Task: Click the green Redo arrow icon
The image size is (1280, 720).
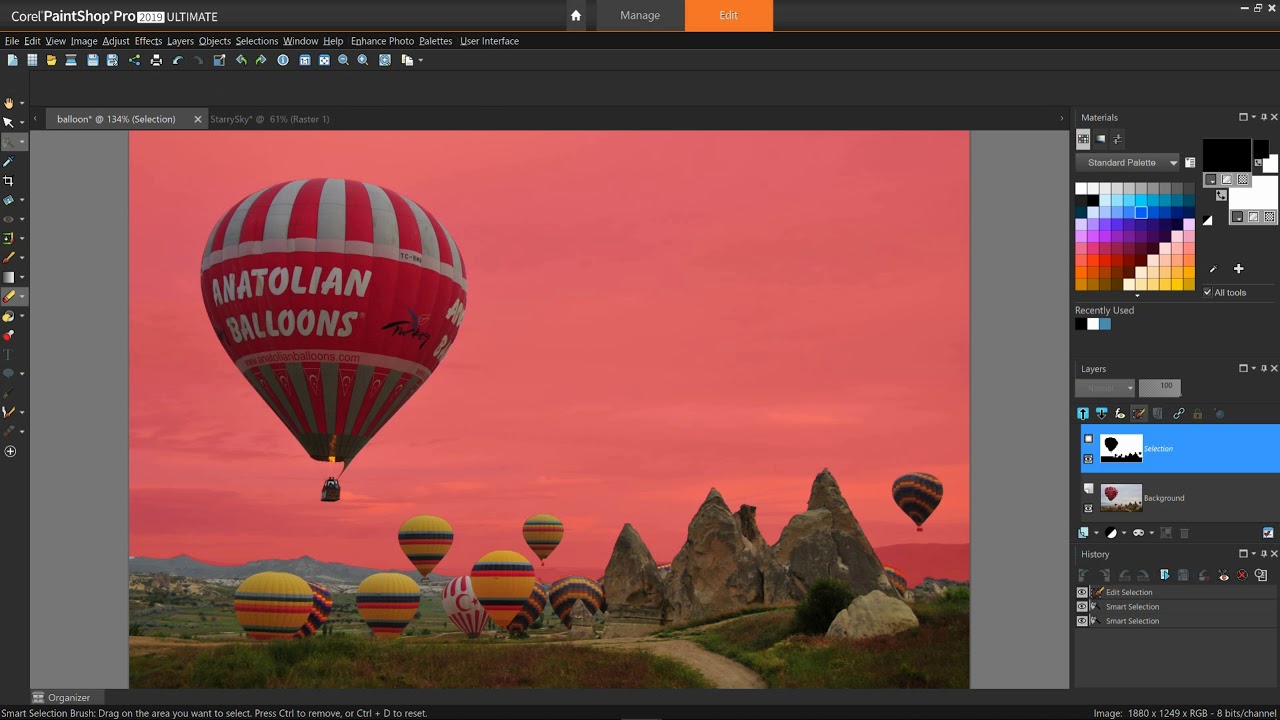Action: pos(261,60)
